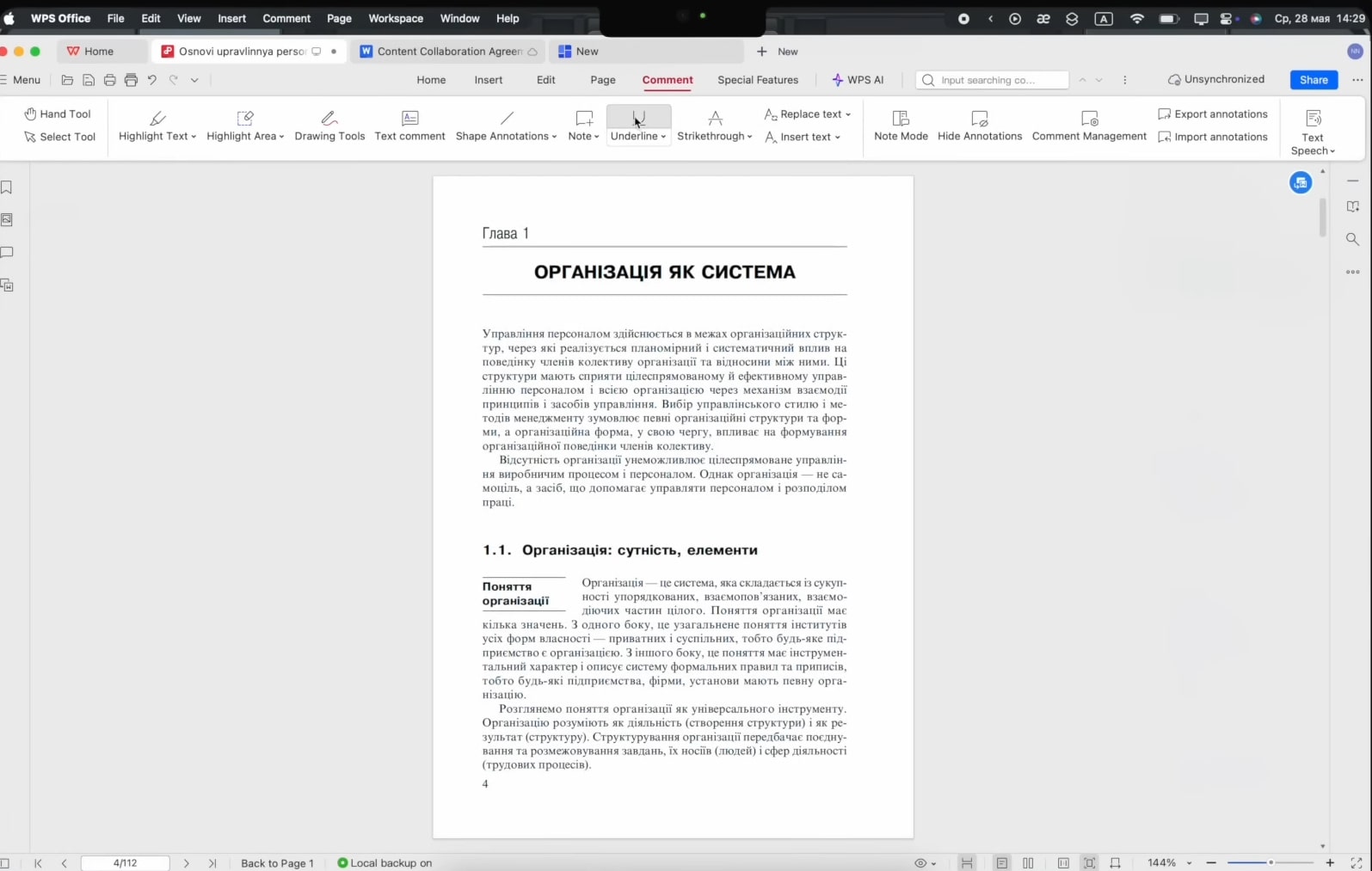Toggle two-page view mode
Viewport: 1372px width, 871px height.
point(1028,863)
